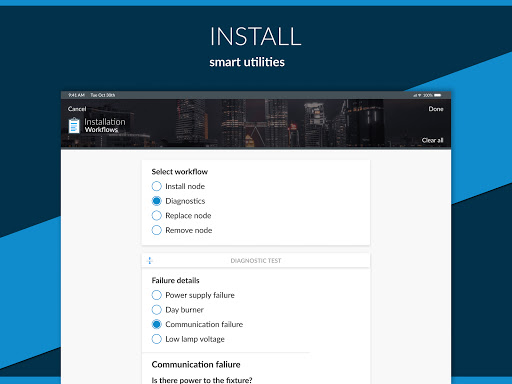Tap Done in the header
Image resolution: width=512 pixels, height=384 pixels.
pyautogui.click(x=436, y=109)
